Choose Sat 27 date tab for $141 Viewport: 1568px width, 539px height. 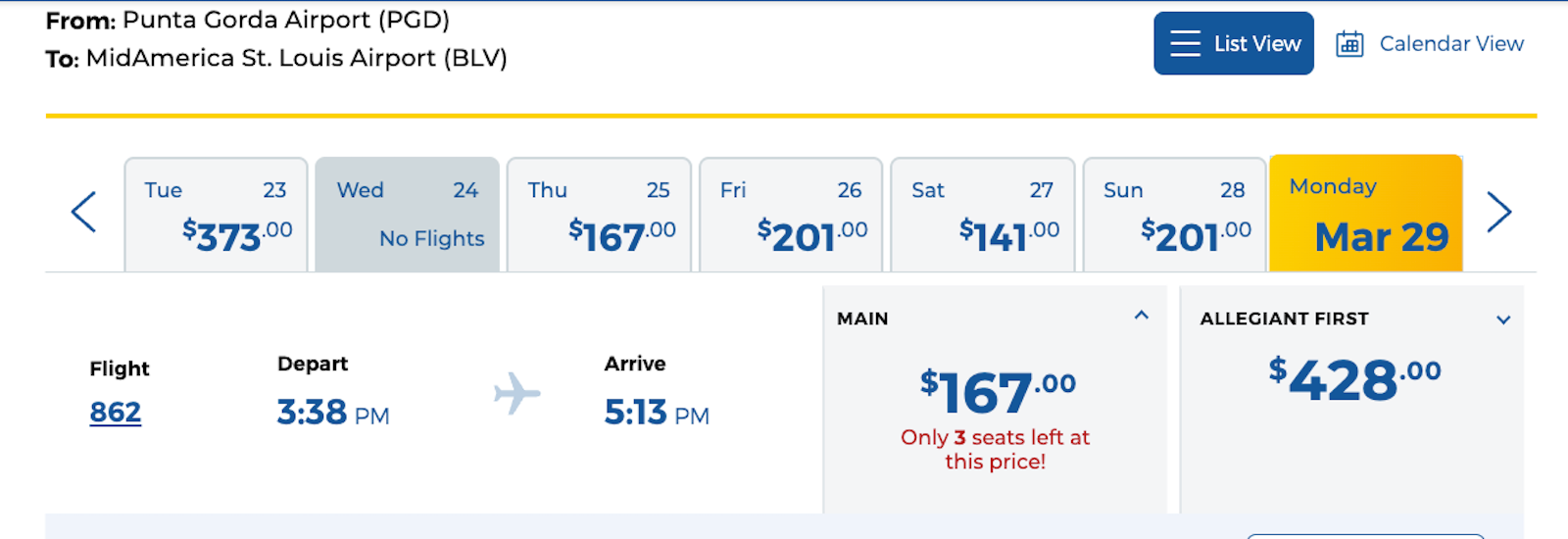983,215
